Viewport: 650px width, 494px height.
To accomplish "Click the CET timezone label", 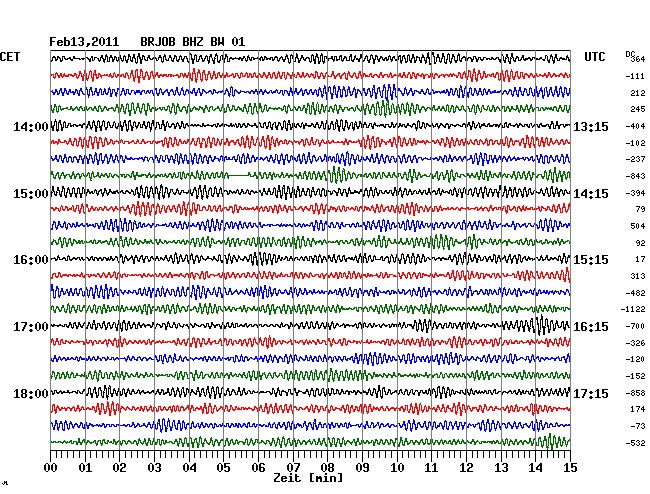I will click(10, 56).
